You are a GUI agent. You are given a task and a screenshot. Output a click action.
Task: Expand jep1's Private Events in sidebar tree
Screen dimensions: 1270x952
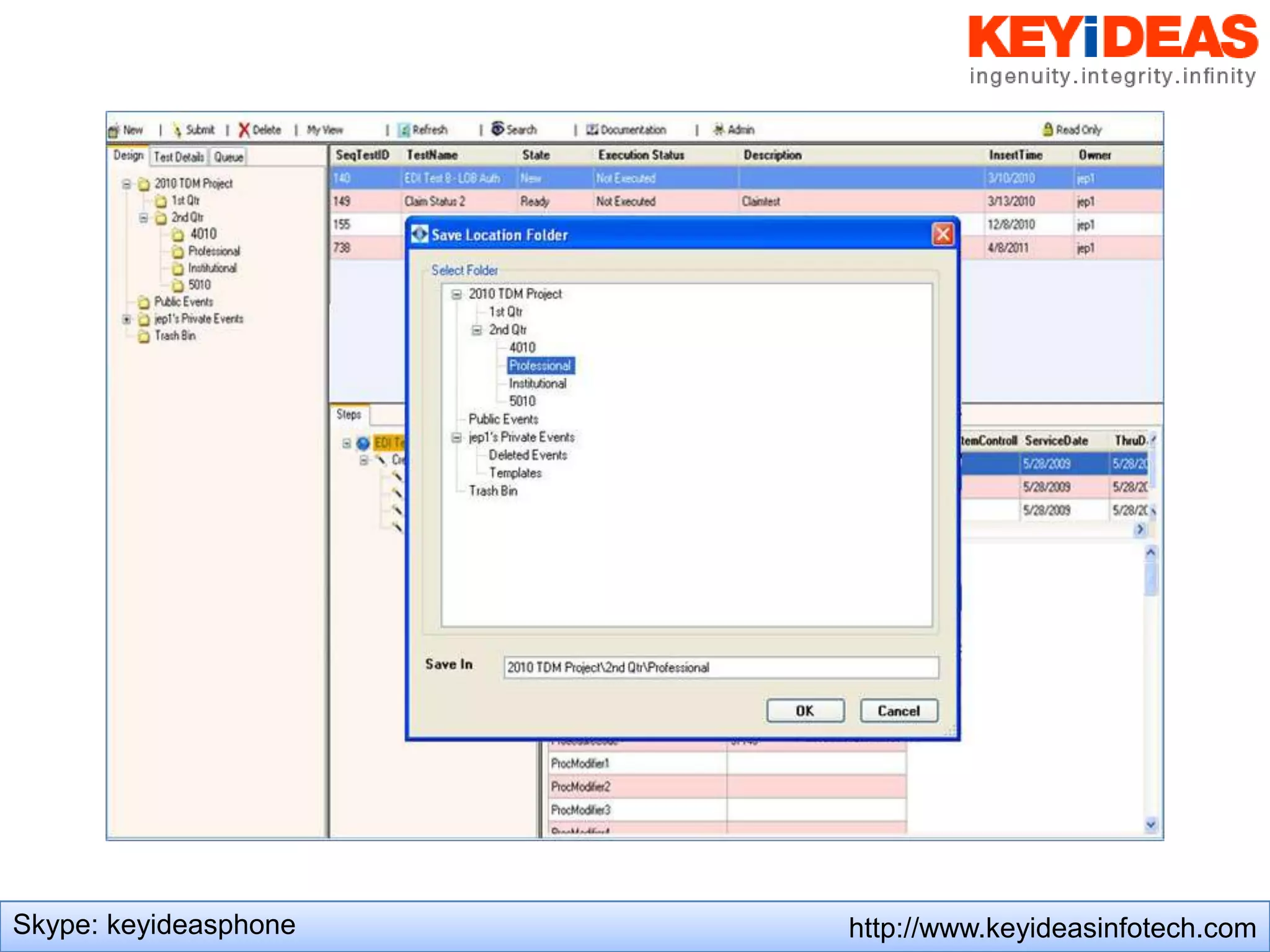(x=127, y=320)
